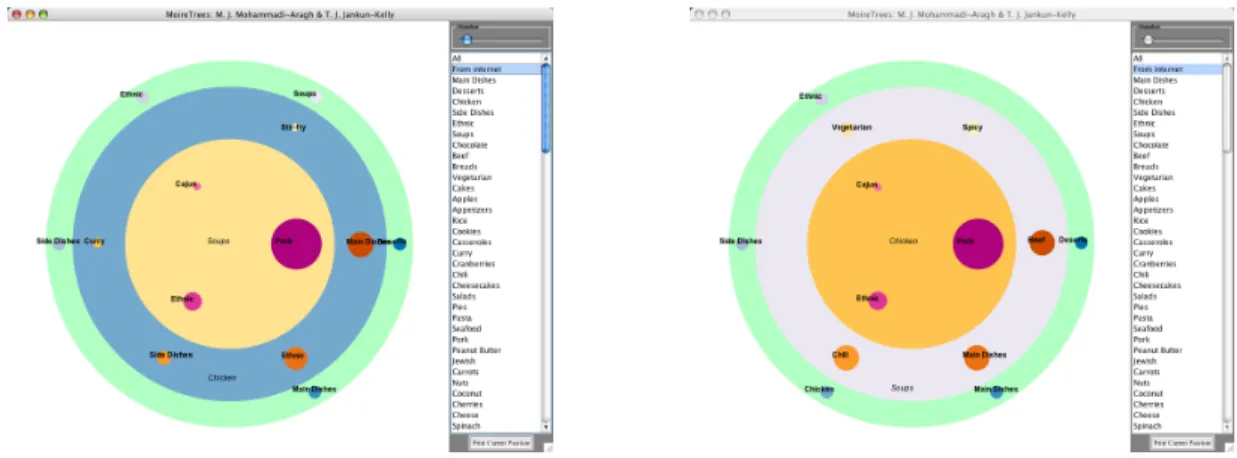Viewport: 1237px width, 458px height.
Task: Click the pink Ethnic circle in left window
Action: point(193,300)
